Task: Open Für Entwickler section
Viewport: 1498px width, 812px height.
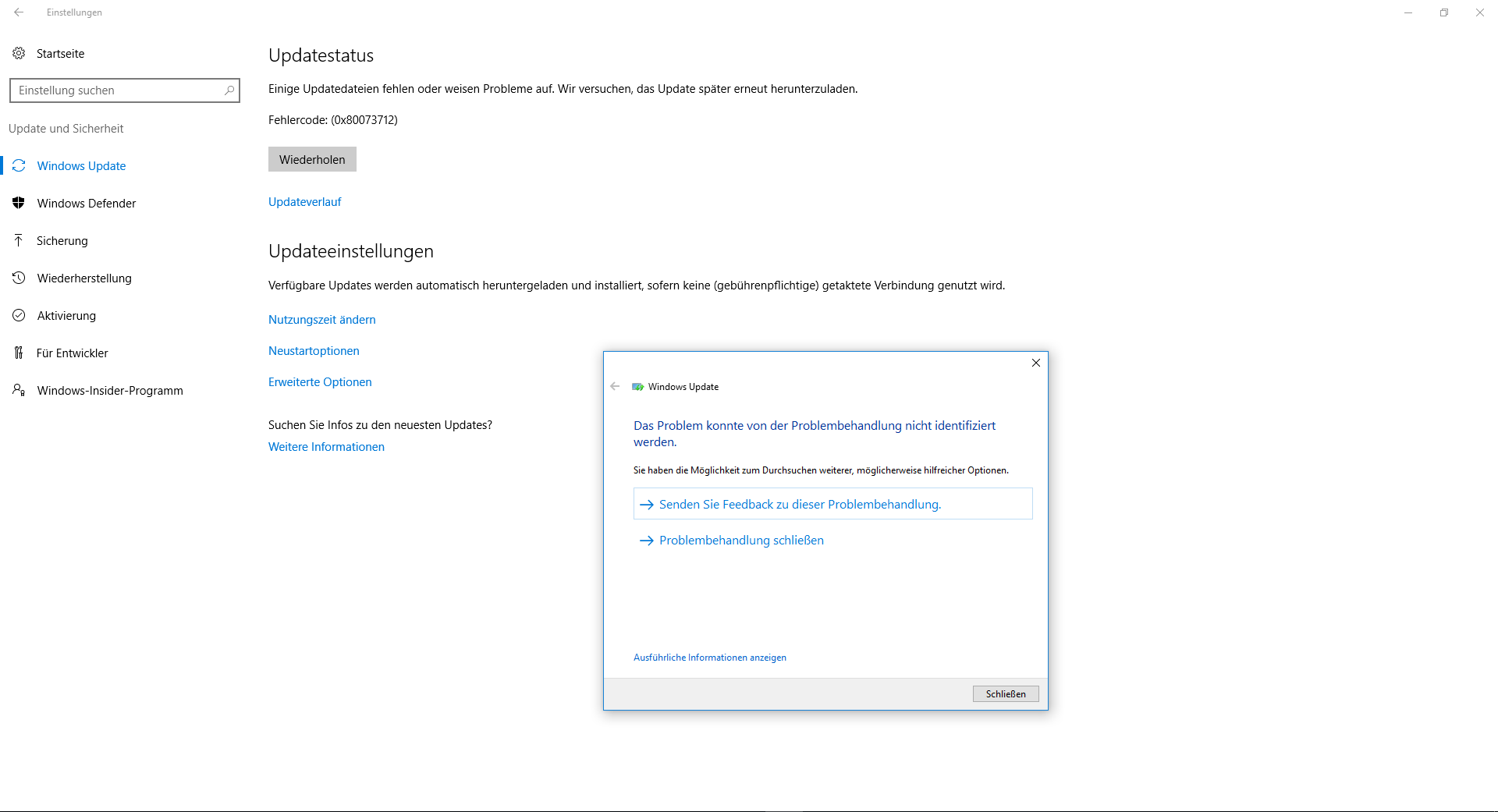Action: pos(73,353)
